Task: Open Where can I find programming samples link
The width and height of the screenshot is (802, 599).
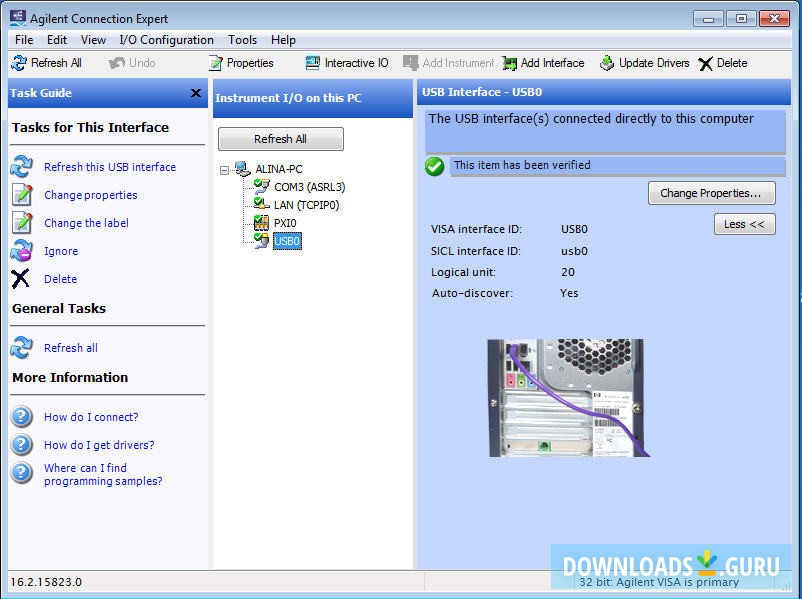Action: pyautogui.click(x=103, y=474)
